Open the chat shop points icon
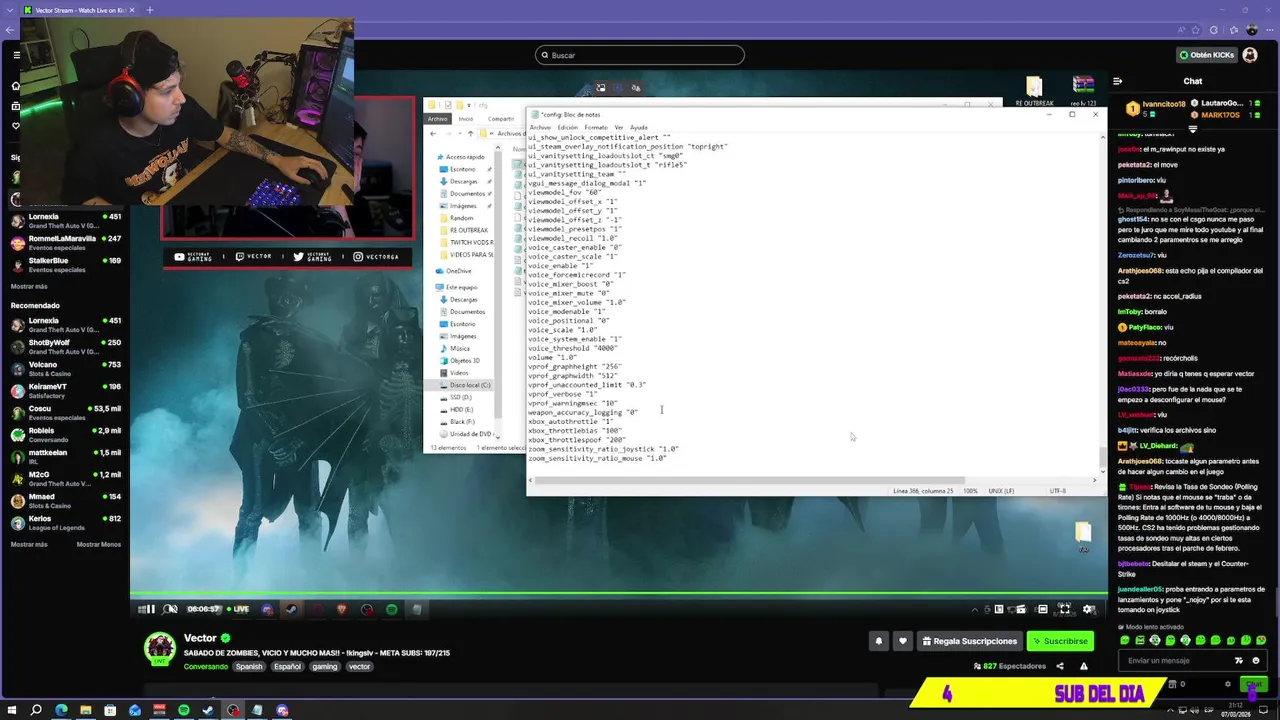Image resolution: width=1280 pixels, height=720 pixels. click(x=1173, y=684)
